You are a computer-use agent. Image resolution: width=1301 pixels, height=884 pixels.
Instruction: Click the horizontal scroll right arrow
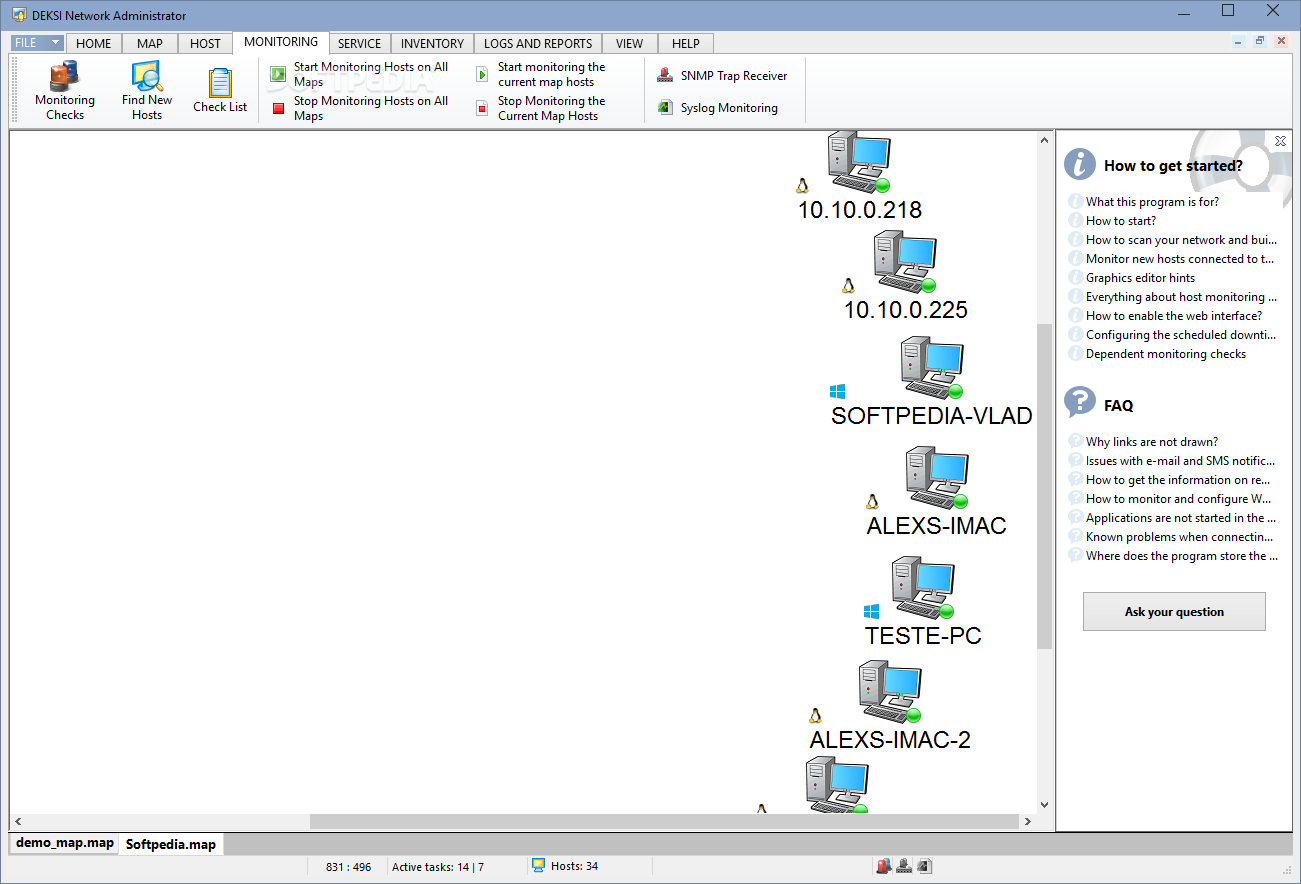(1029, 821)
